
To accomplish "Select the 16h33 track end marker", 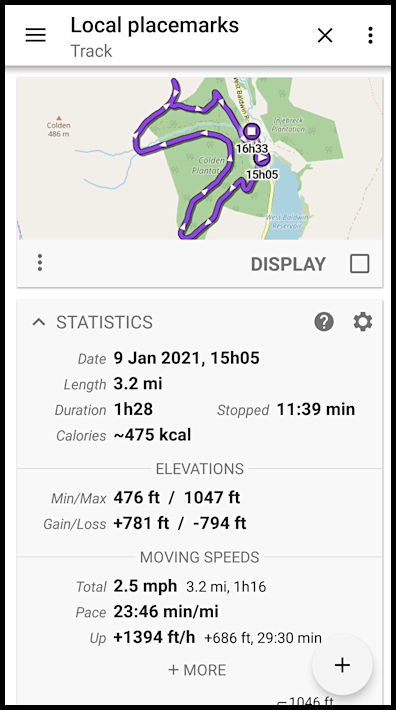I will tap(251, 132).
